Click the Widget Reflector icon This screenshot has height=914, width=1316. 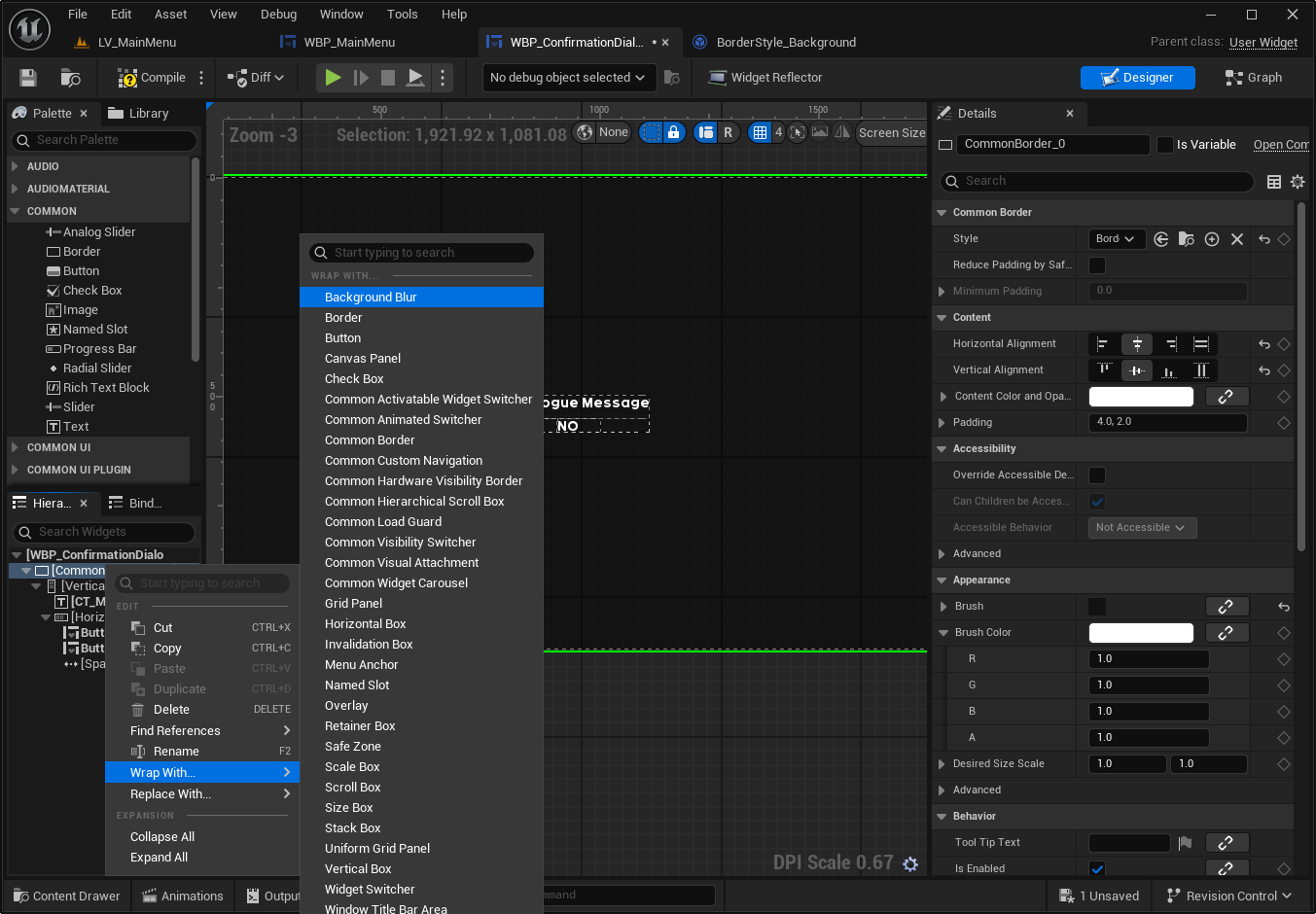718,78
